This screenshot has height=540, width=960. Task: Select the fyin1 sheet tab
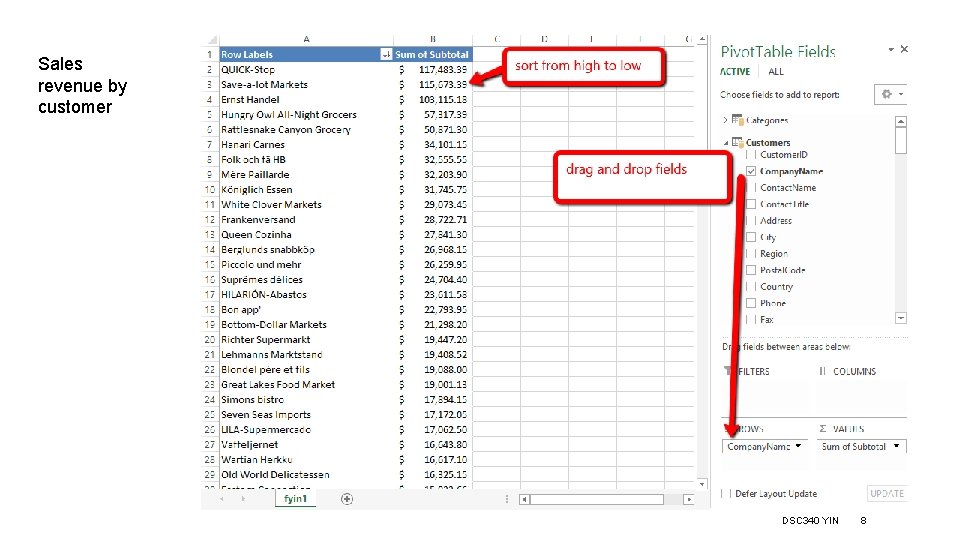pyautogui.click(x=295, y=499)
